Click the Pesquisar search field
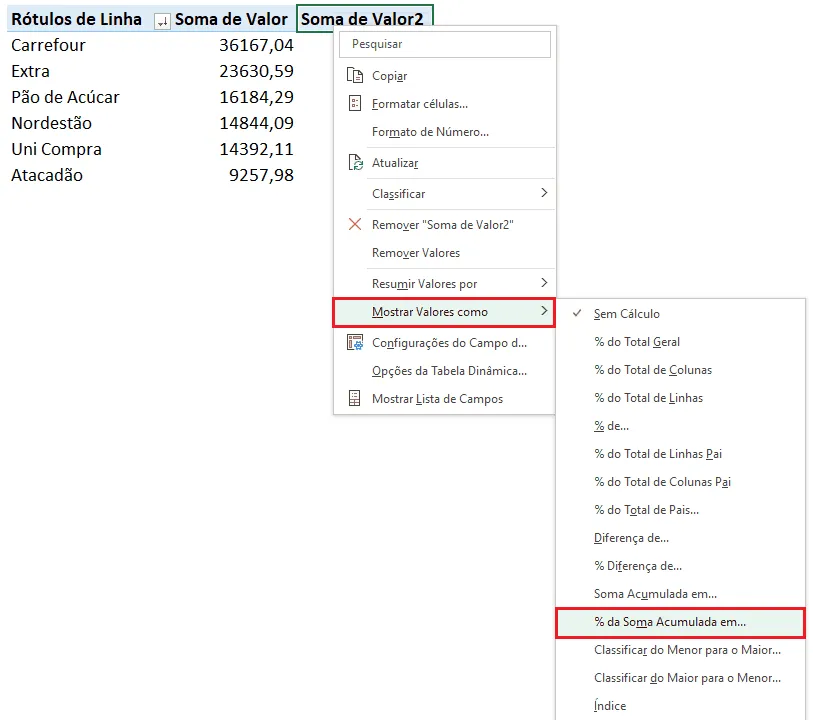The height and width of the screenshot is (720, 813). [x=445, y=45]
